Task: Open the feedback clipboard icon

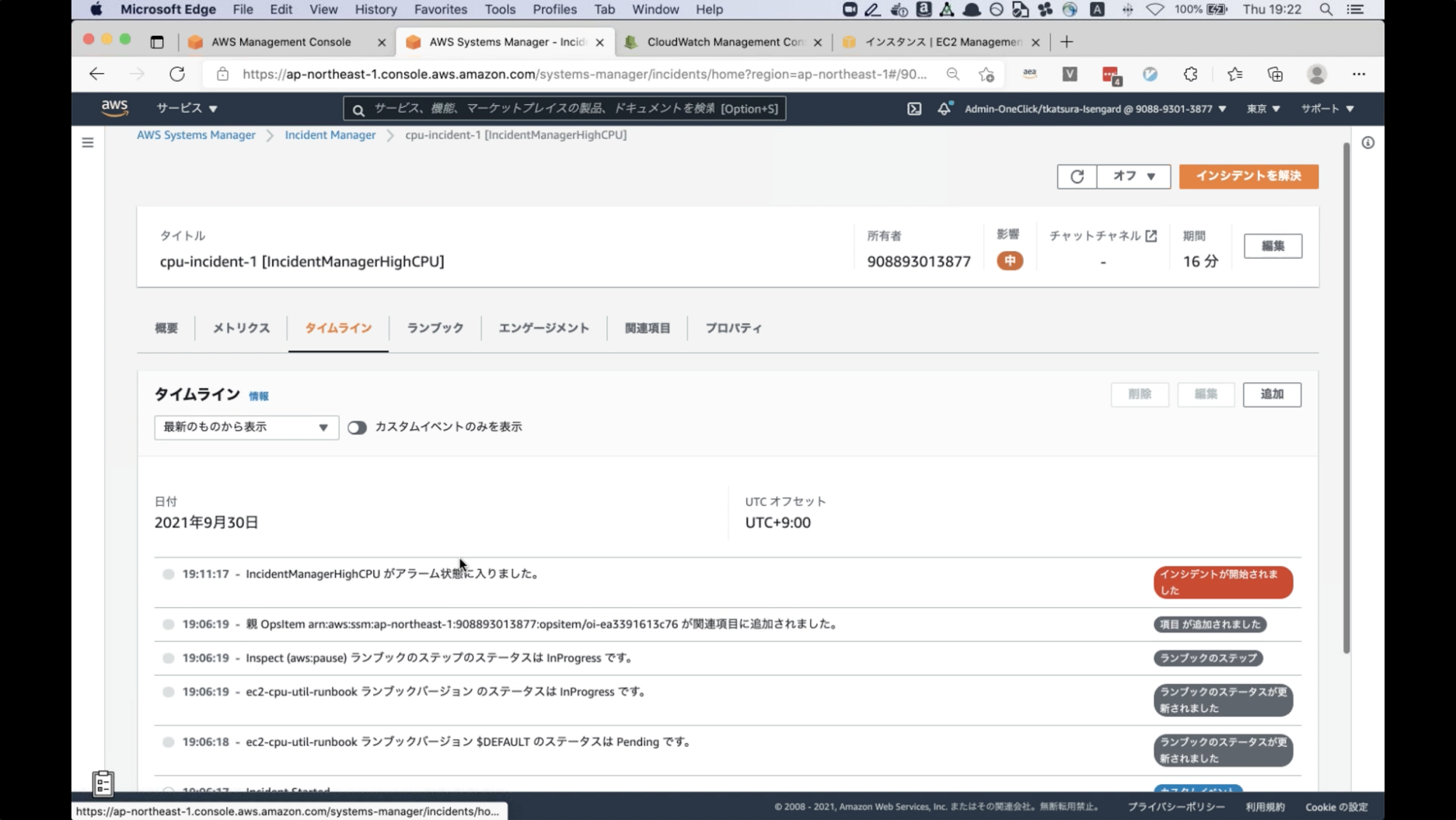Action: 103,783
